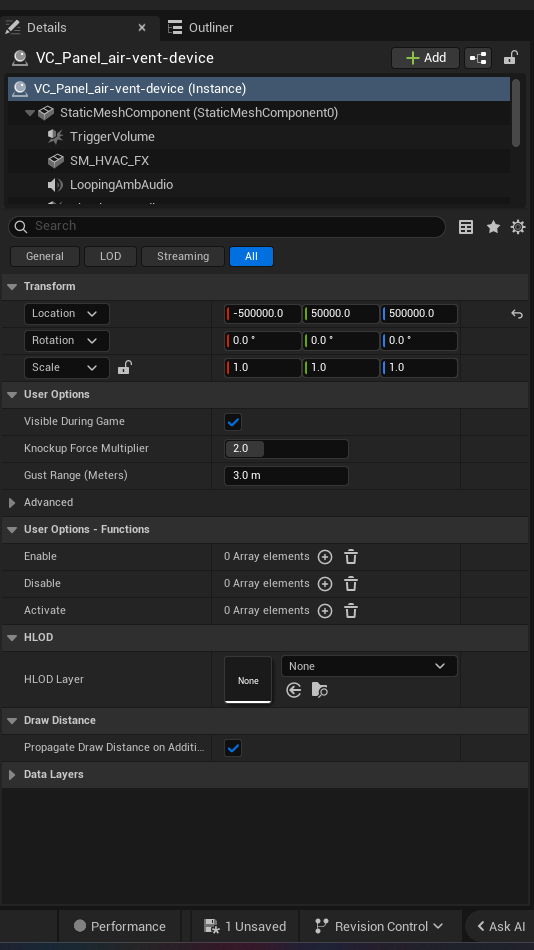Click the HLOD Layer None thumbnail
The image size is (534, 950).
point(248,680)
